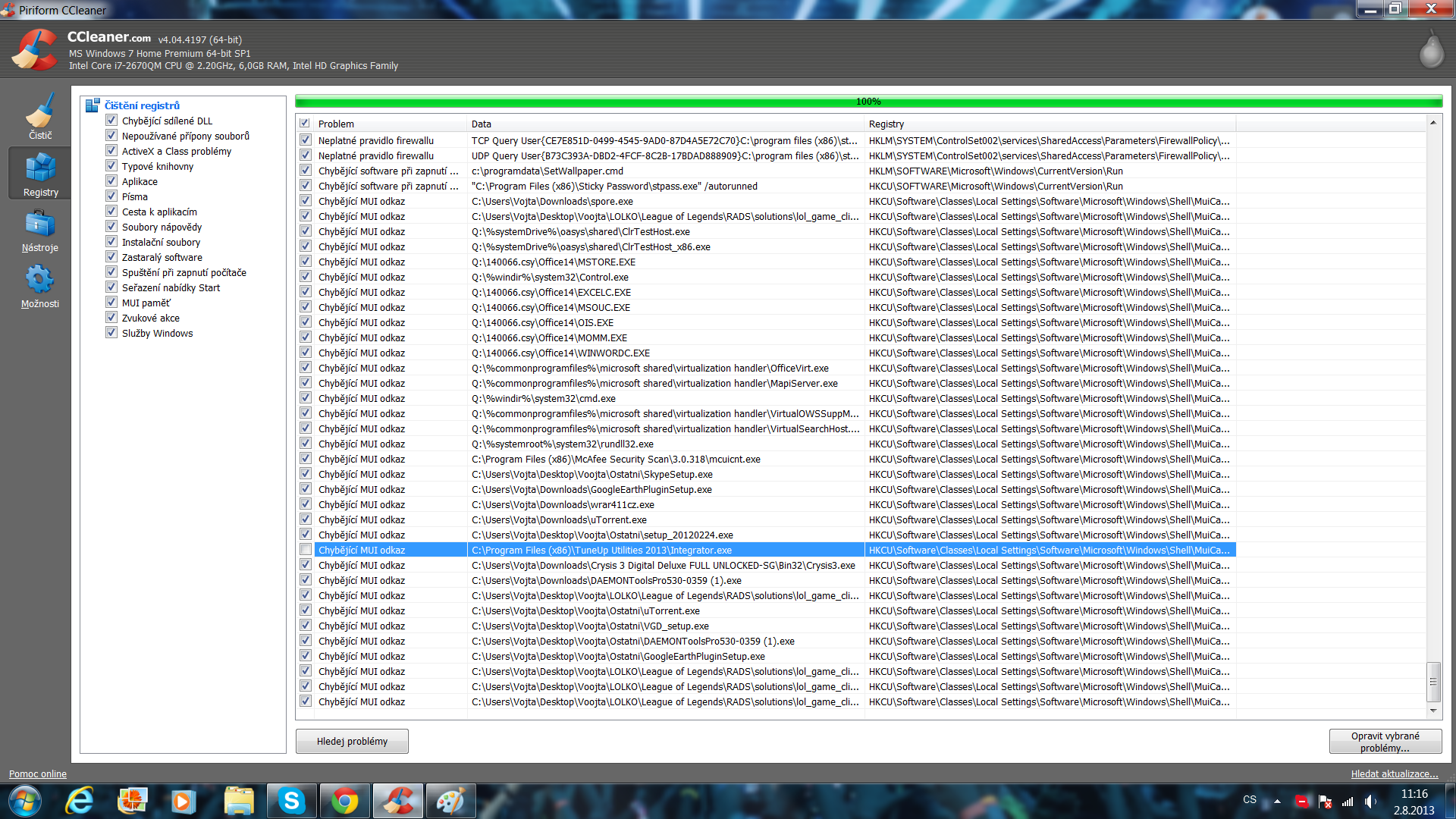Open the Registry section icon

click(x=40, y=174)
